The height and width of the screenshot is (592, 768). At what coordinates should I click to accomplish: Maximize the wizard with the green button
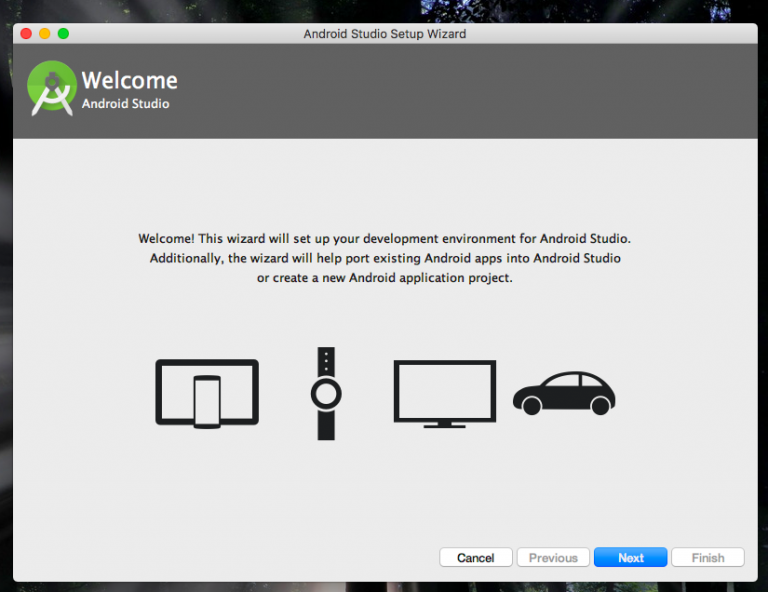(63, 33)
